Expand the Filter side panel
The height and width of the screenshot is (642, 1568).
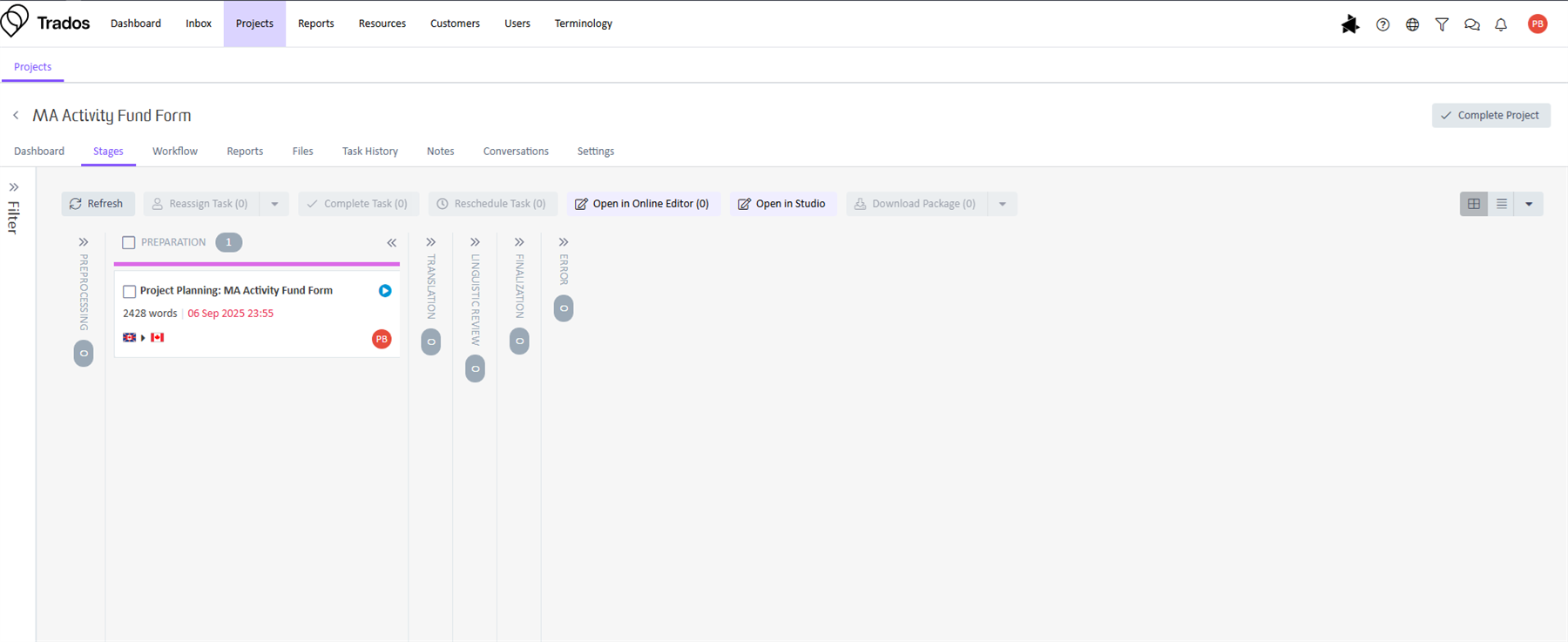(14, 187)
